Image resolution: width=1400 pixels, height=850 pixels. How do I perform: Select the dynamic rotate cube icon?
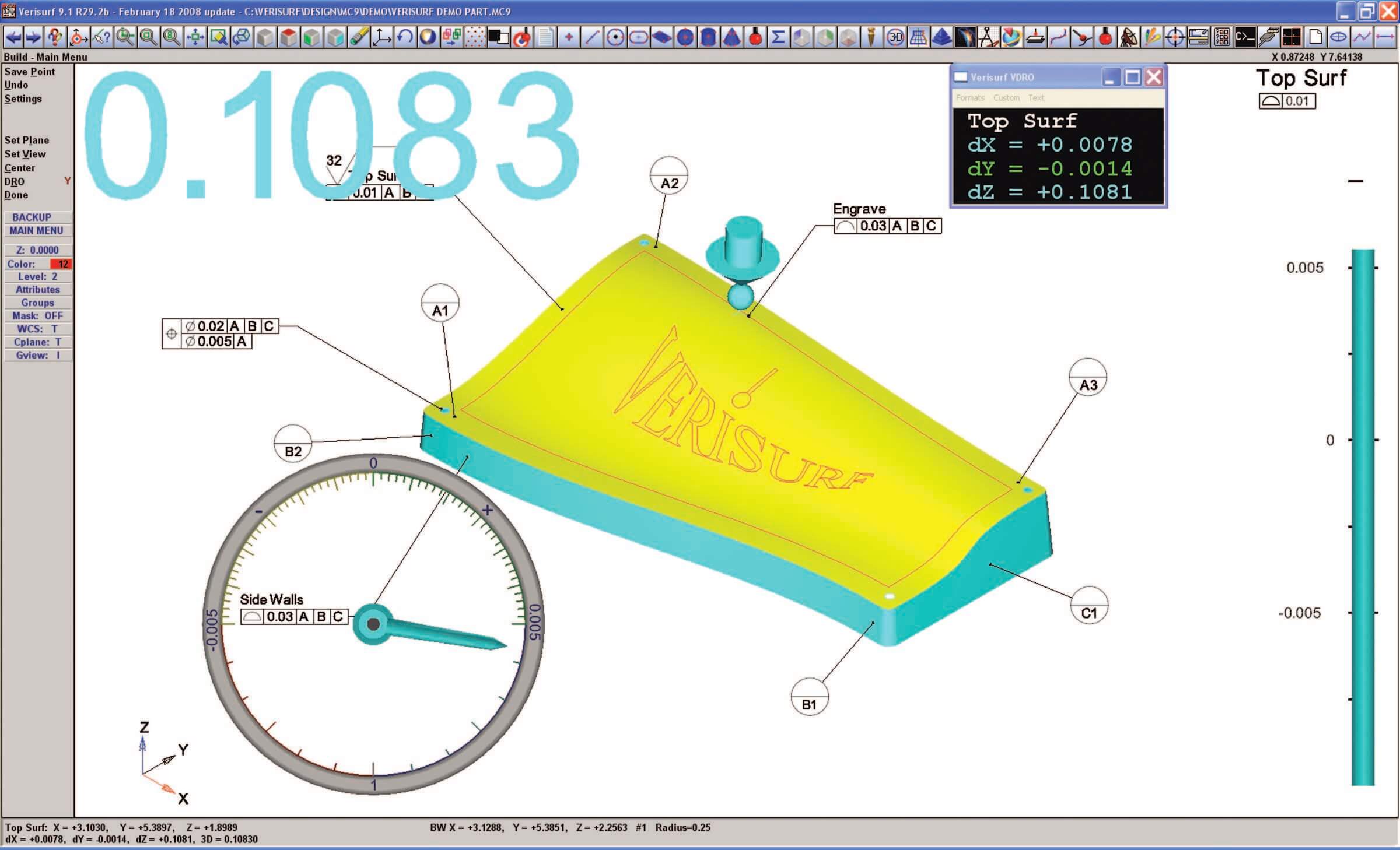pyautogui.click(x=242, y=38)
